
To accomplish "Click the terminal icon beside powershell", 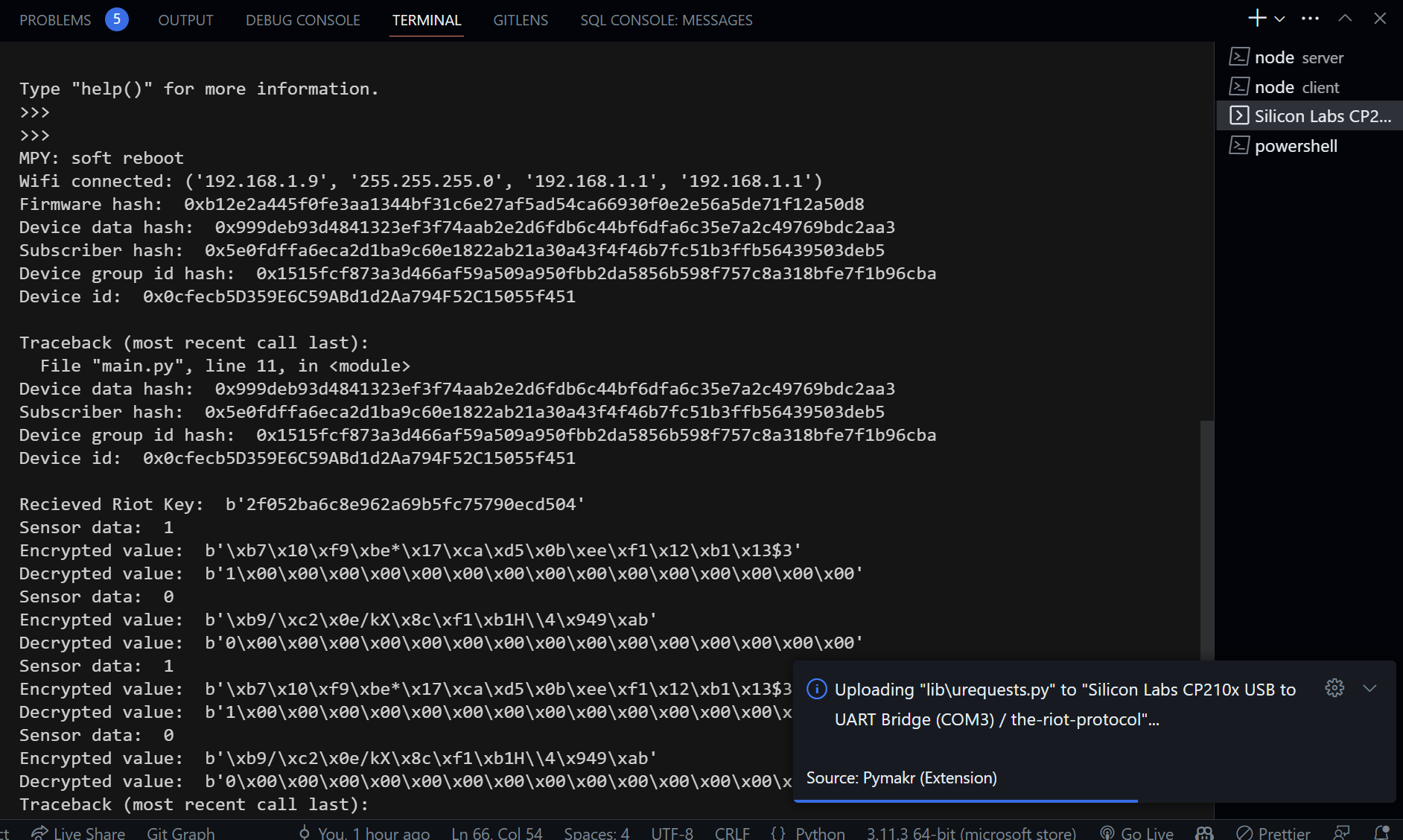I will 1239,145.
